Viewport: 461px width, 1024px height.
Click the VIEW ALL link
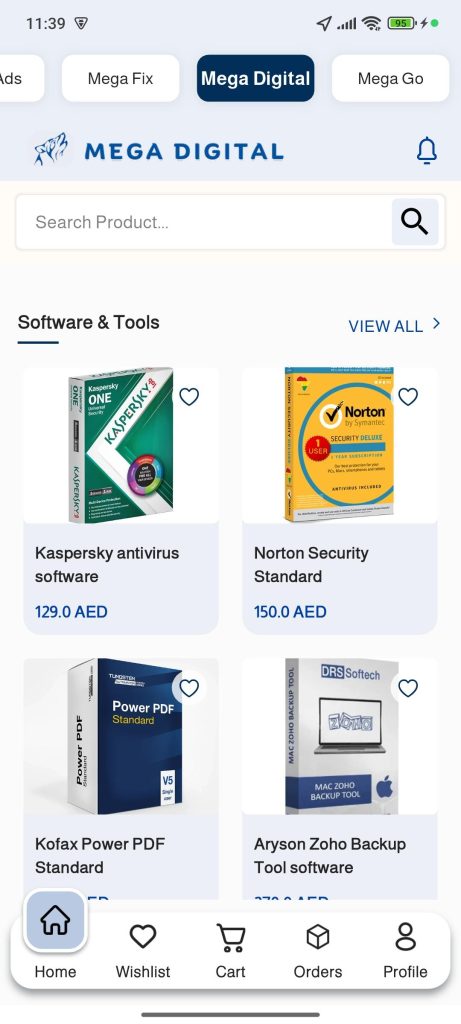[385, 326]
